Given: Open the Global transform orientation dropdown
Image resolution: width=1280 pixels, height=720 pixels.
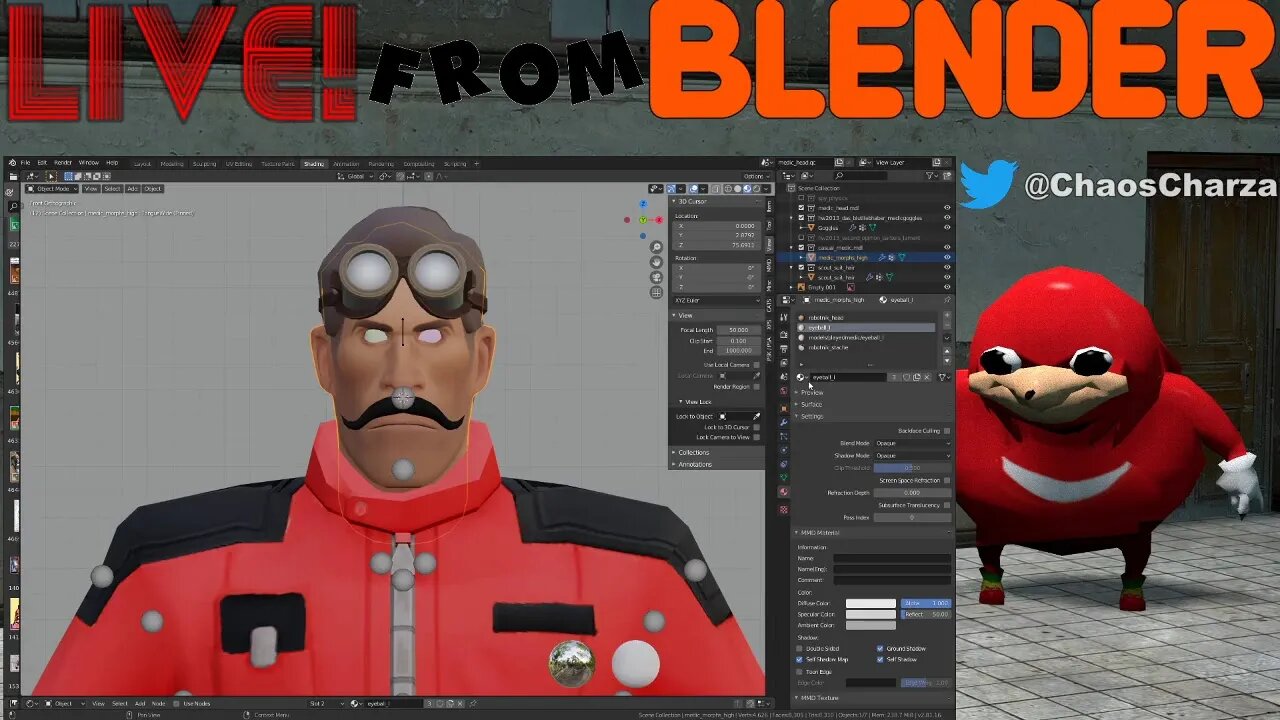Looking at the screenshot, I should 356,176.
